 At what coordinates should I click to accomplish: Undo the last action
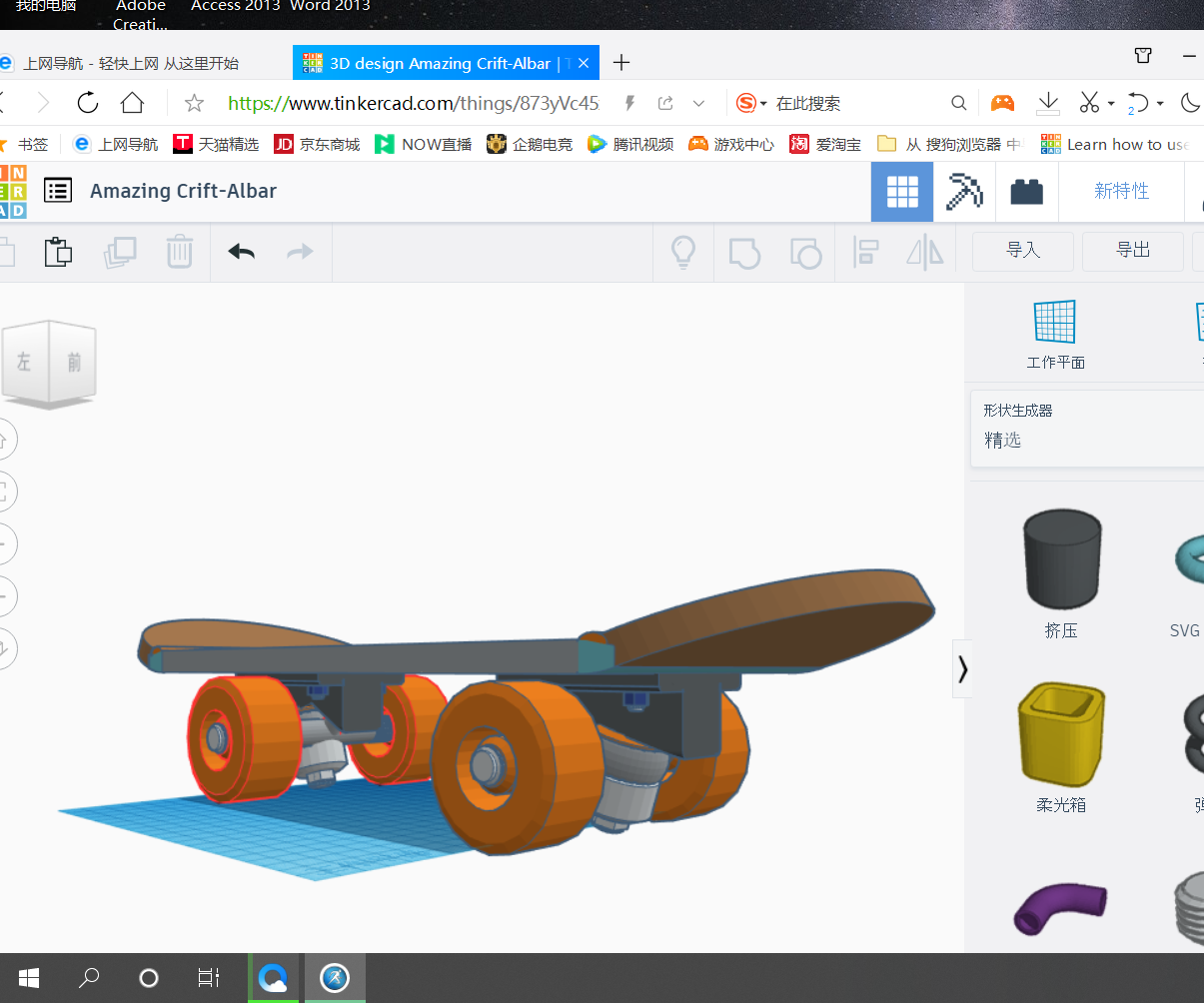click(240, 252)
